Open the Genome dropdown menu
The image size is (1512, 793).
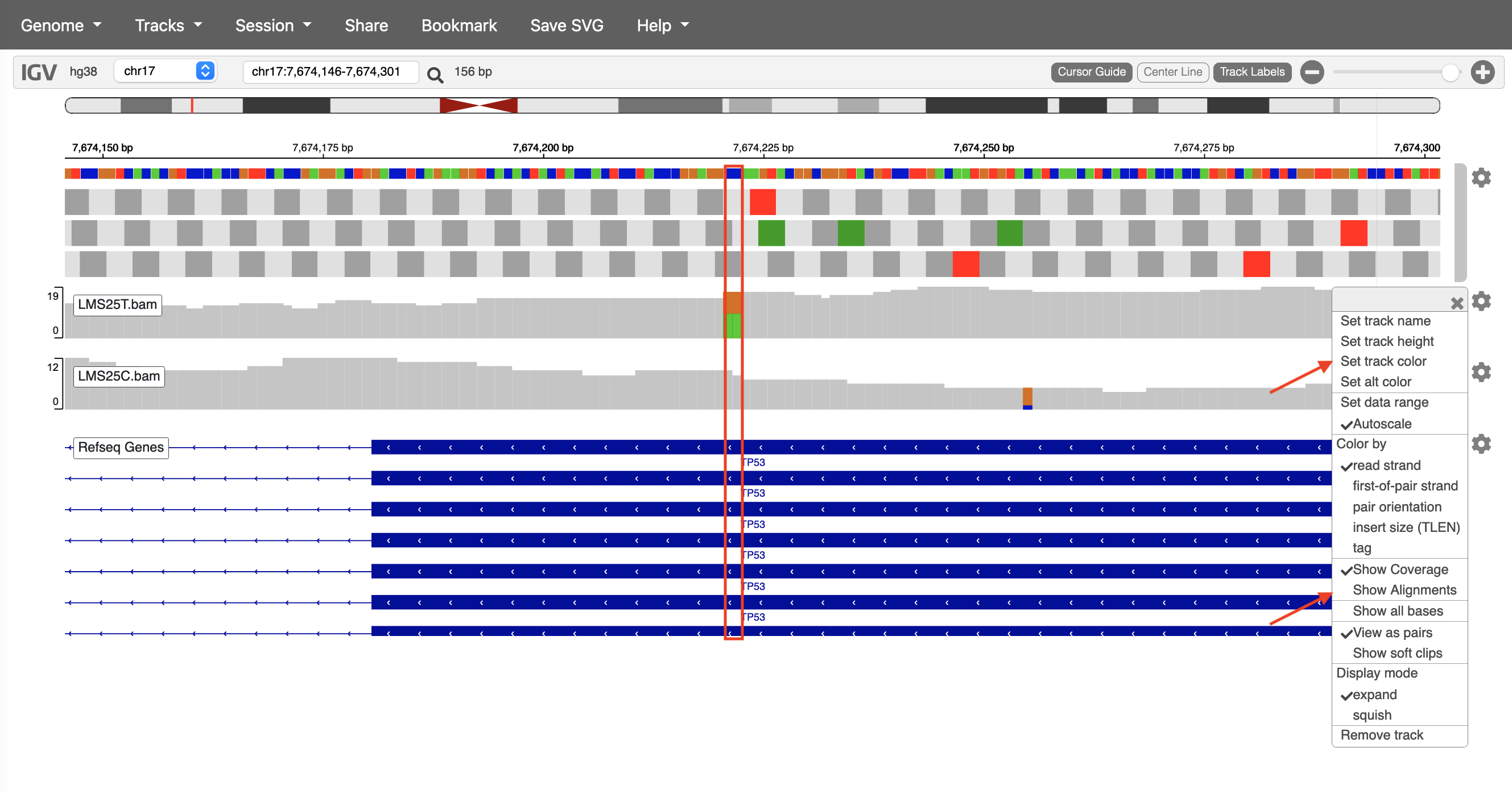60,25
